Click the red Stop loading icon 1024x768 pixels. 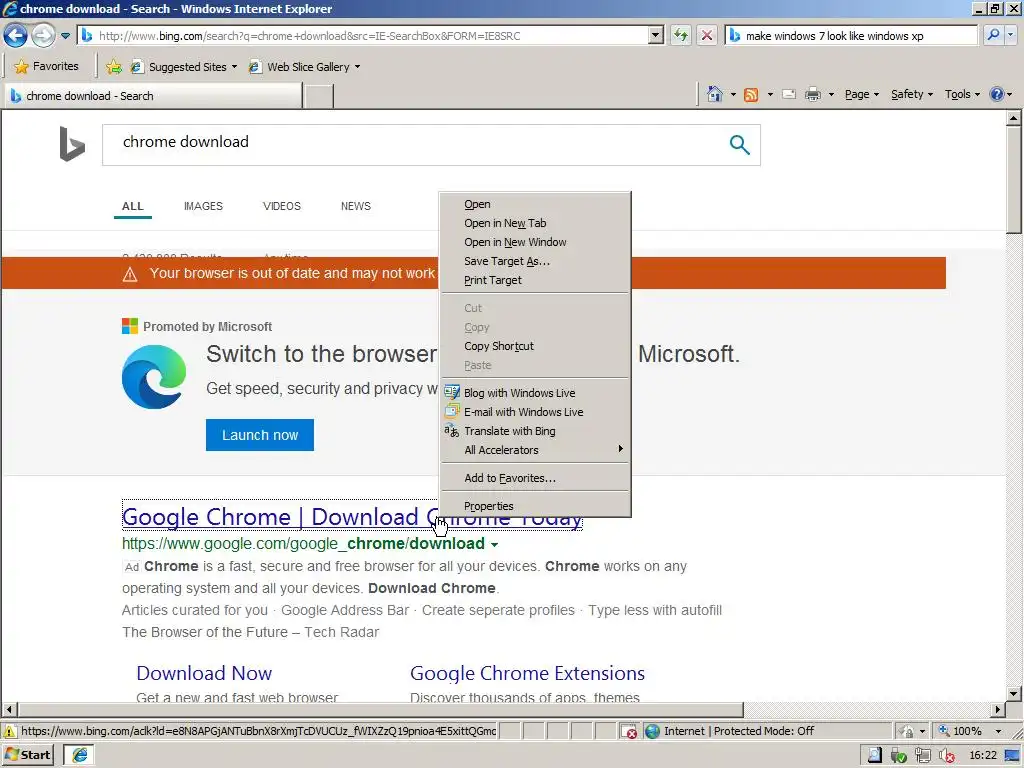[707, 36]
